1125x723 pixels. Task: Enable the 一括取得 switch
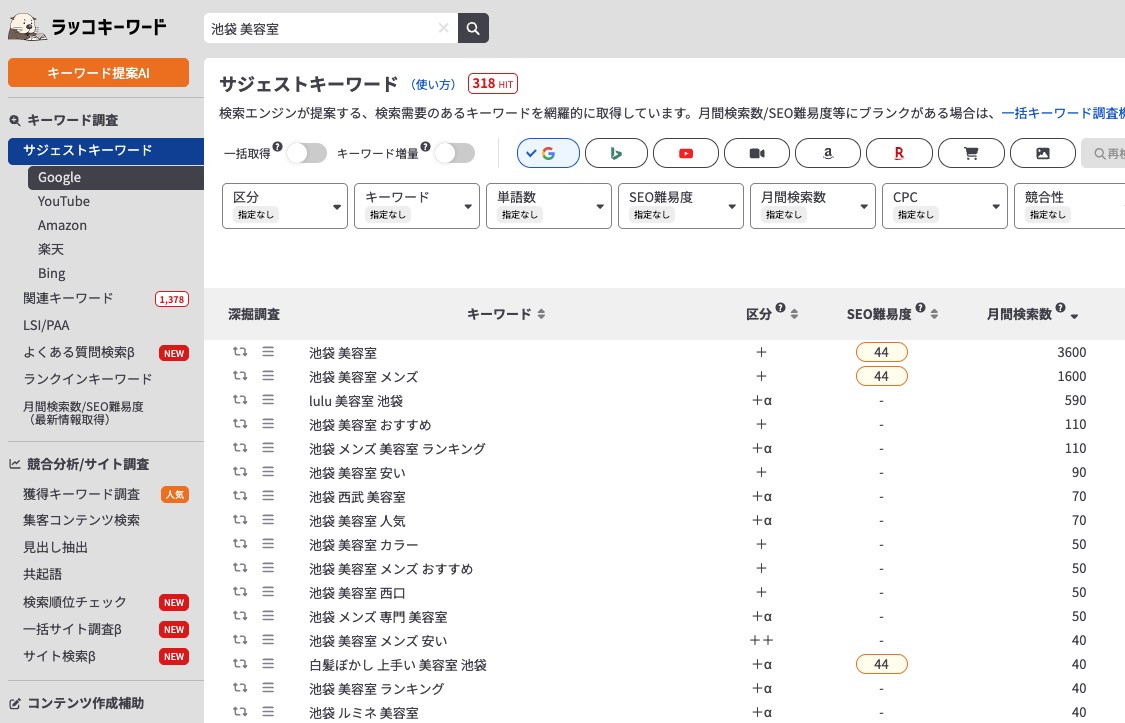pyautogui.click(x=307, y=152)
